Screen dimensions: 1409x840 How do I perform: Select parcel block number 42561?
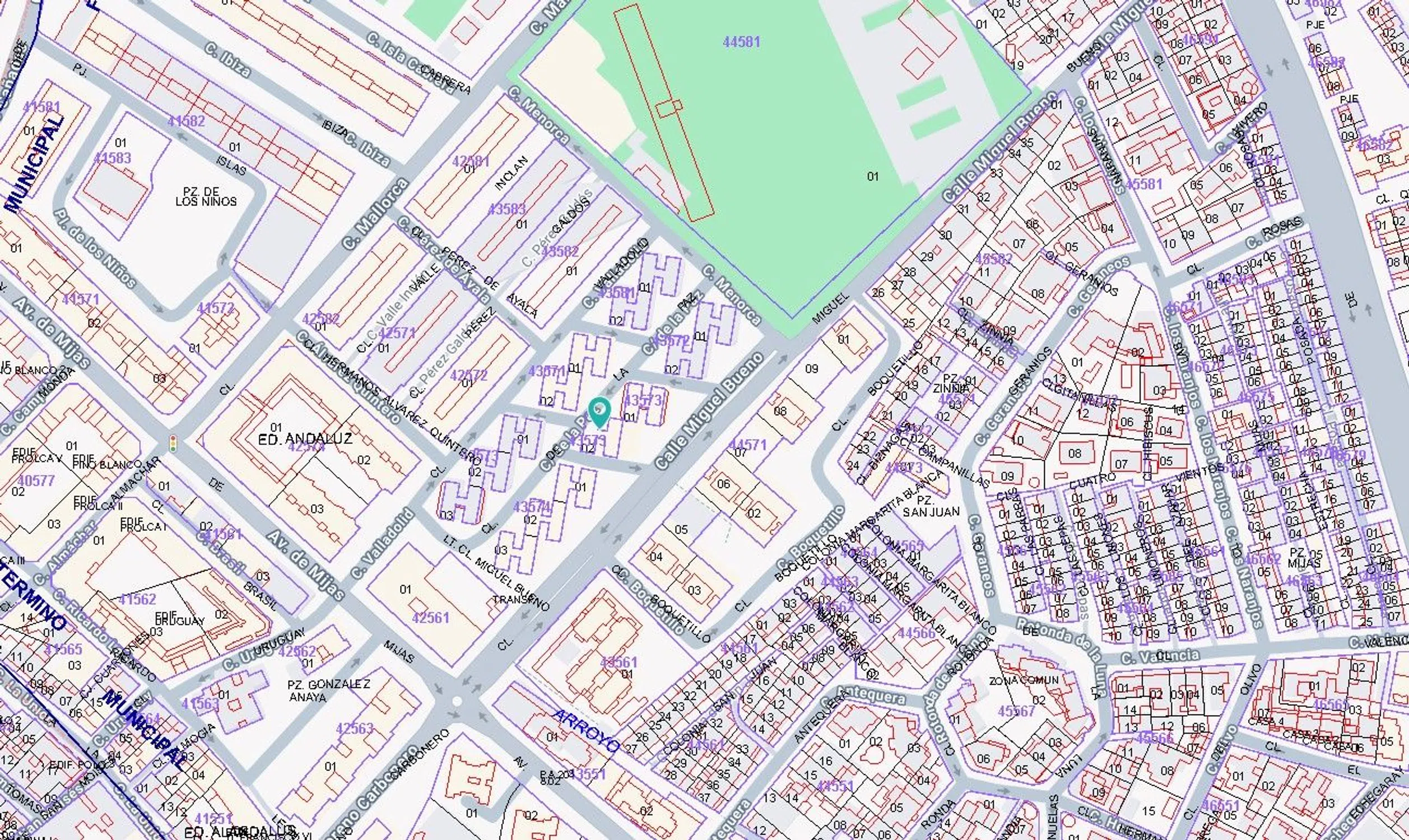click(x=430, y=617)
